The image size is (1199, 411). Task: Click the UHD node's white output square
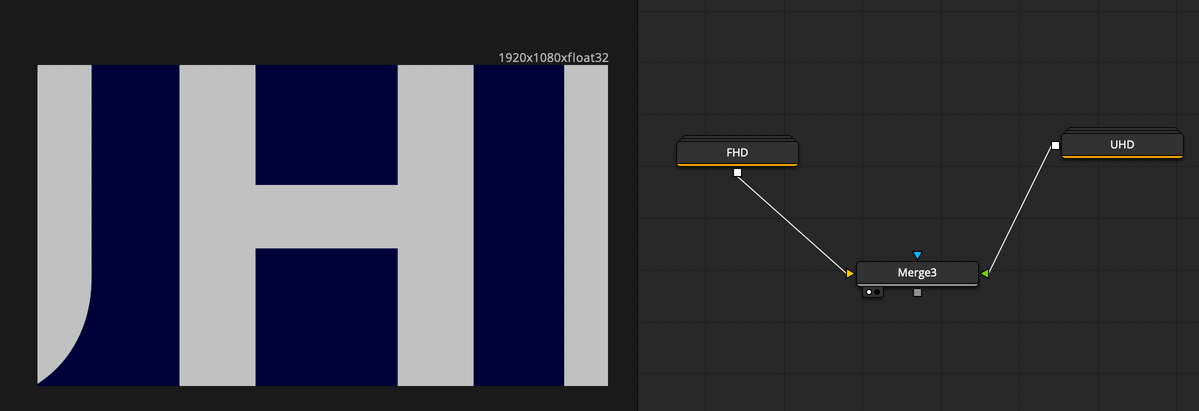(1055, 146)
